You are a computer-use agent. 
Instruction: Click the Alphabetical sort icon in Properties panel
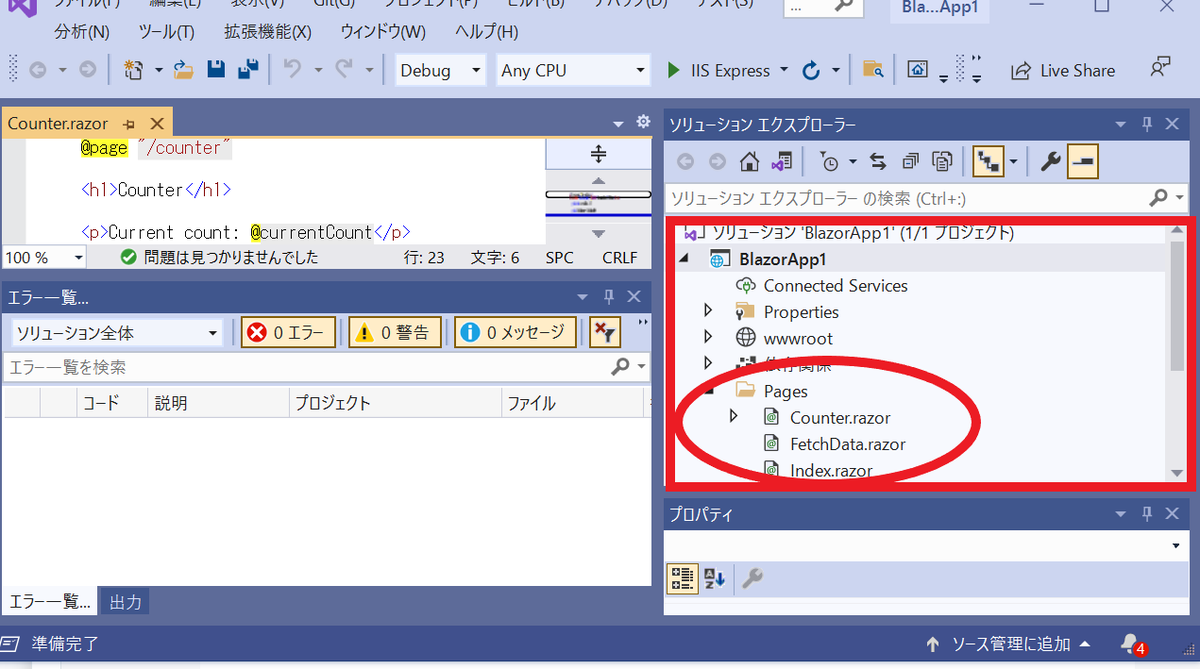[714, 578]
